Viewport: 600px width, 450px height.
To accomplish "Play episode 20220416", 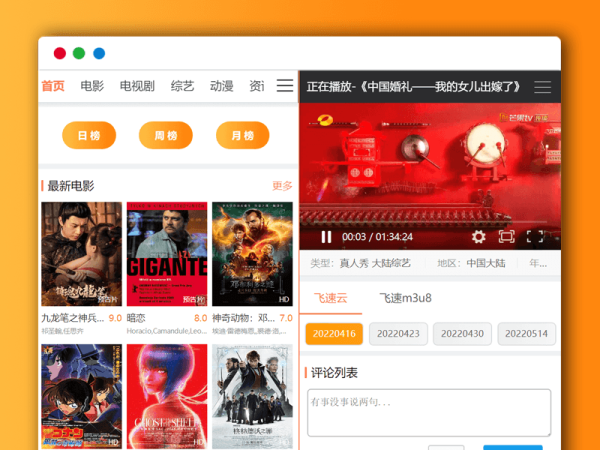I will pyautogui.click(x=334, y=334).
